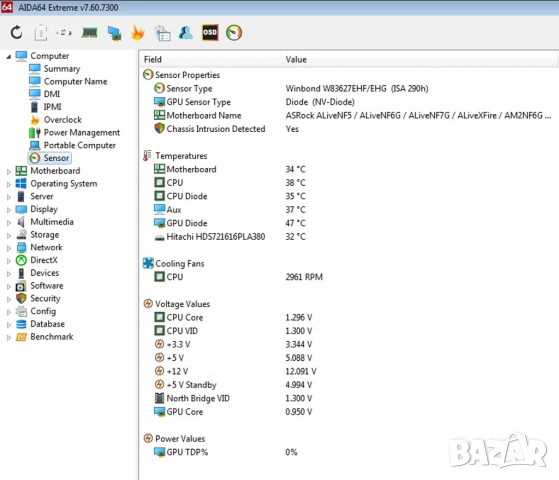Viewport: 559px width, 480px height.
Task: Open the monitor diagnostics toolbar icon
Action: tap(114, 33)
